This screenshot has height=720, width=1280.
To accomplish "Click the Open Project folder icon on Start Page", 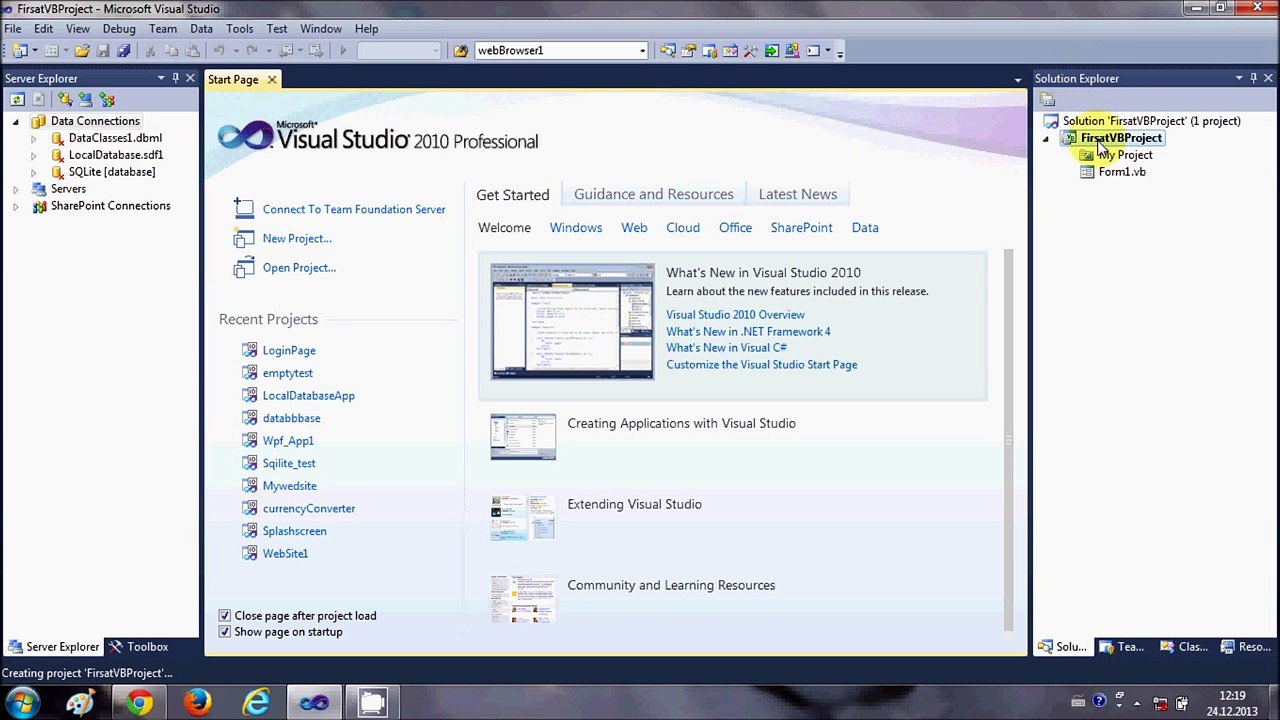I will (243, 267).
